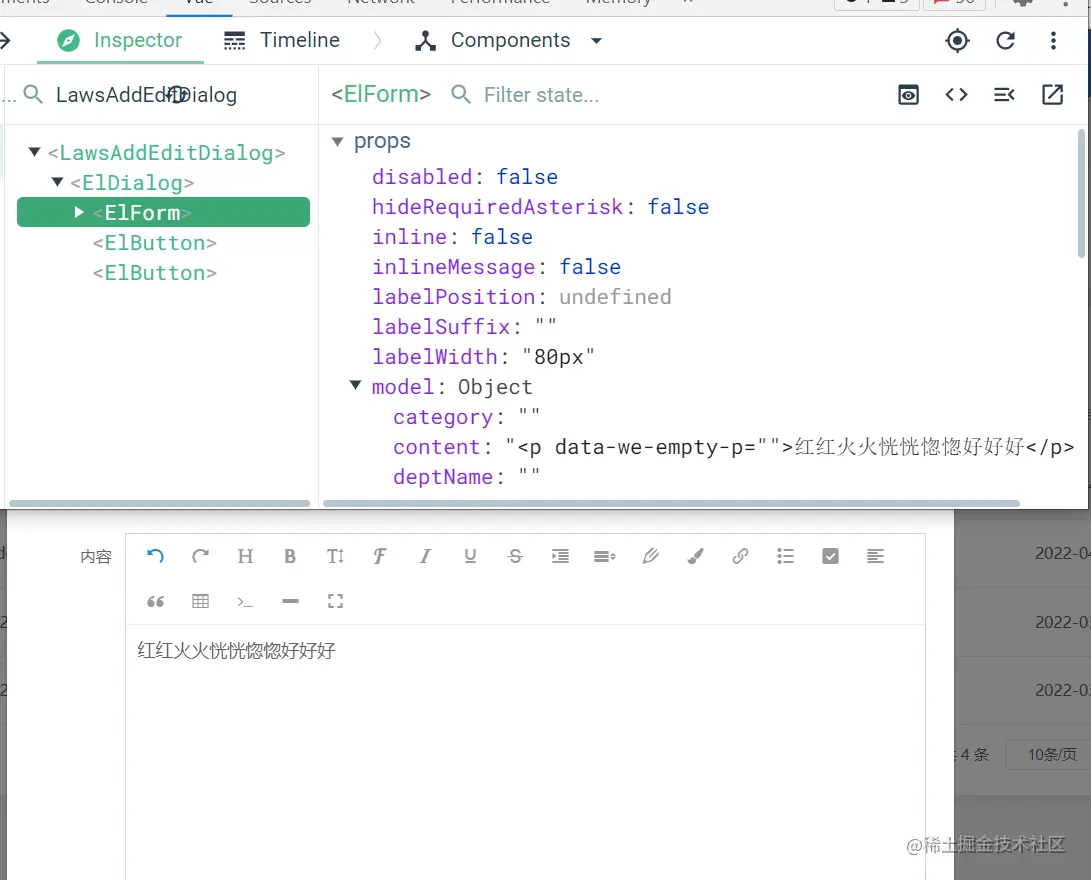Switch to the Timeline tab
This screenshot has width=1091, height=880.
(x=282, y=40)
